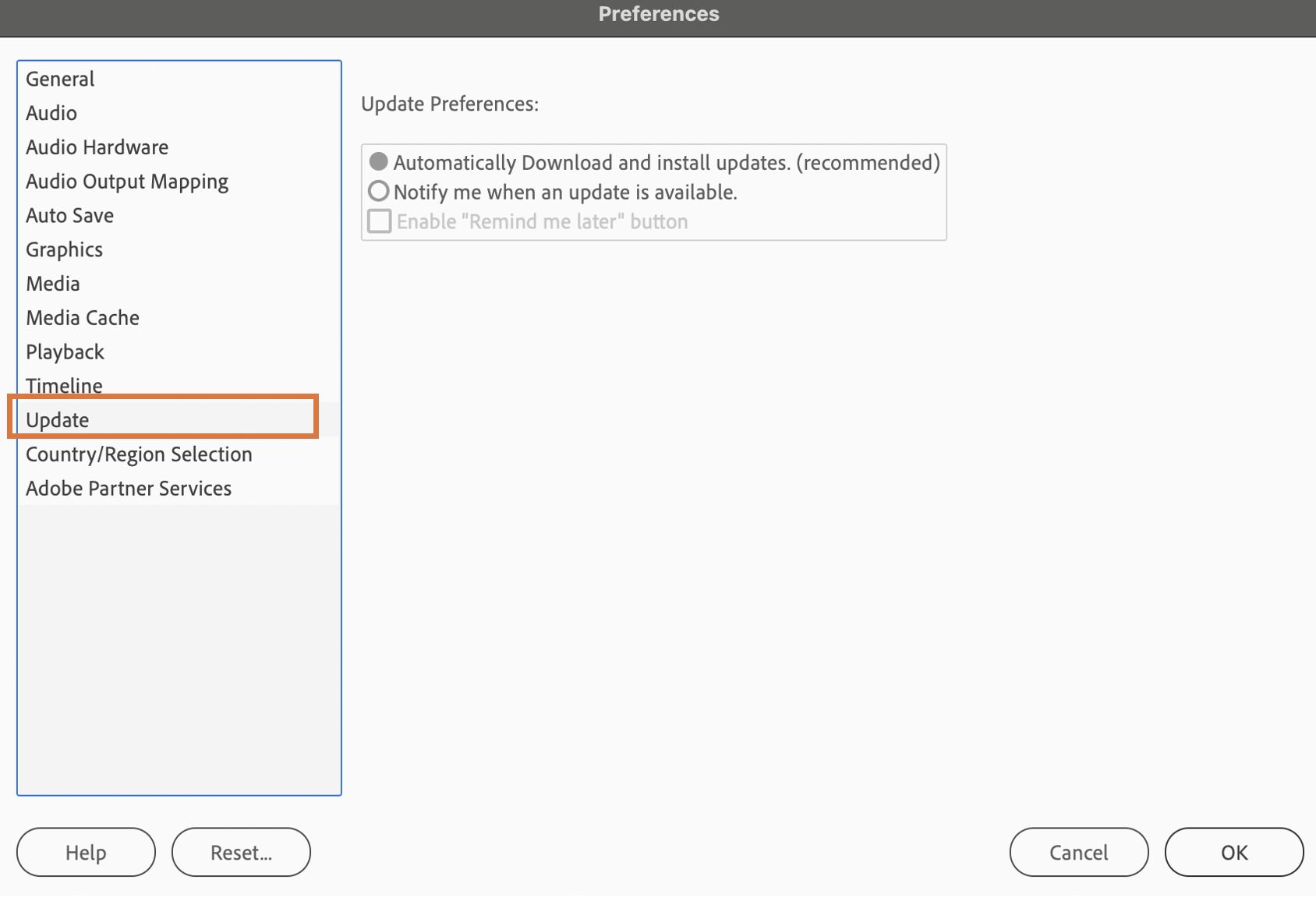The width and height of the screenshot is (1316, 901).
Task: Show Media Cache preferences
Action: point(83,318)
